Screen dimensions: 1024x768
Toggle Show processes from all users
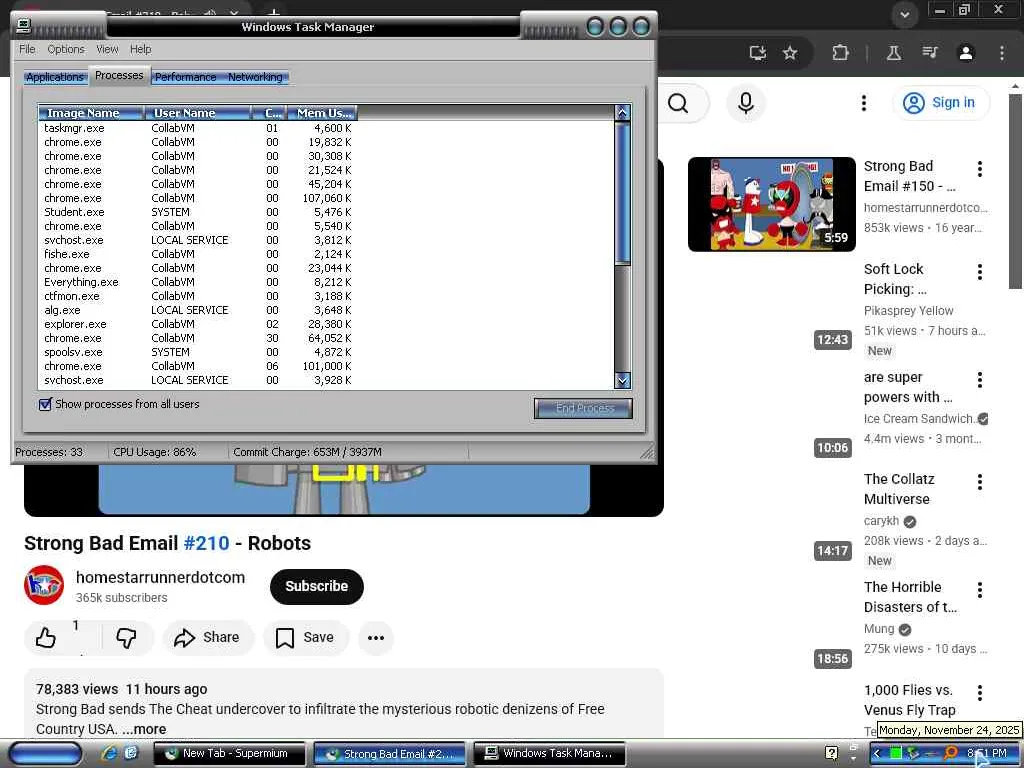point(45,404)
